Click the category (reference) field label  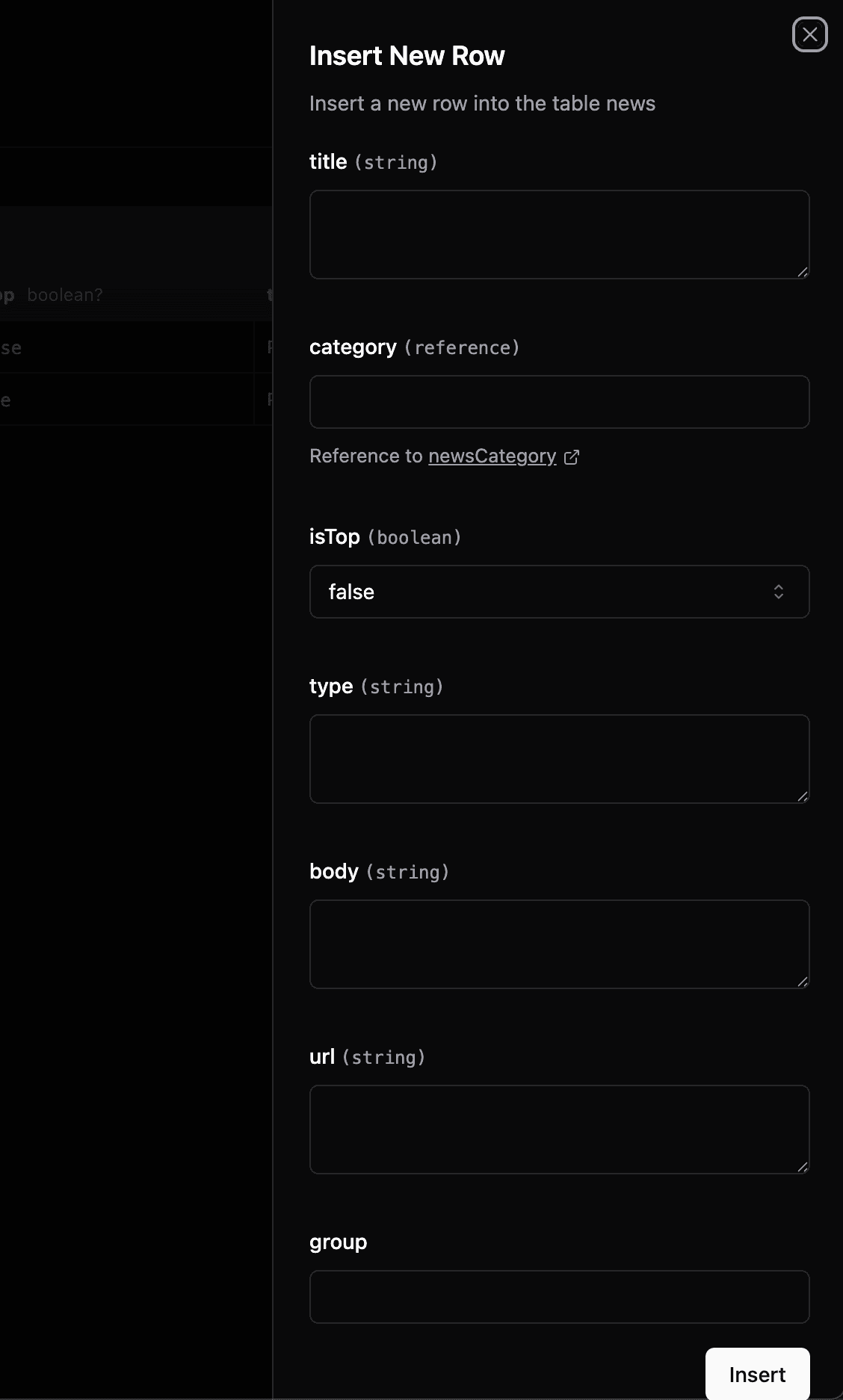tap(353, 347)
